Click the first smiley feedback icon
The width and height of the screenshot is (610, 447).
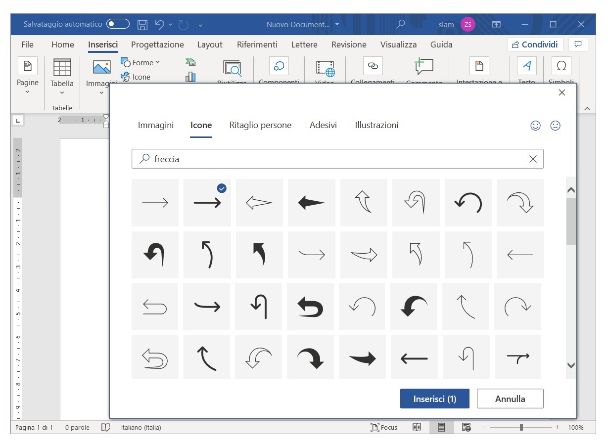[x=536, y=126]
